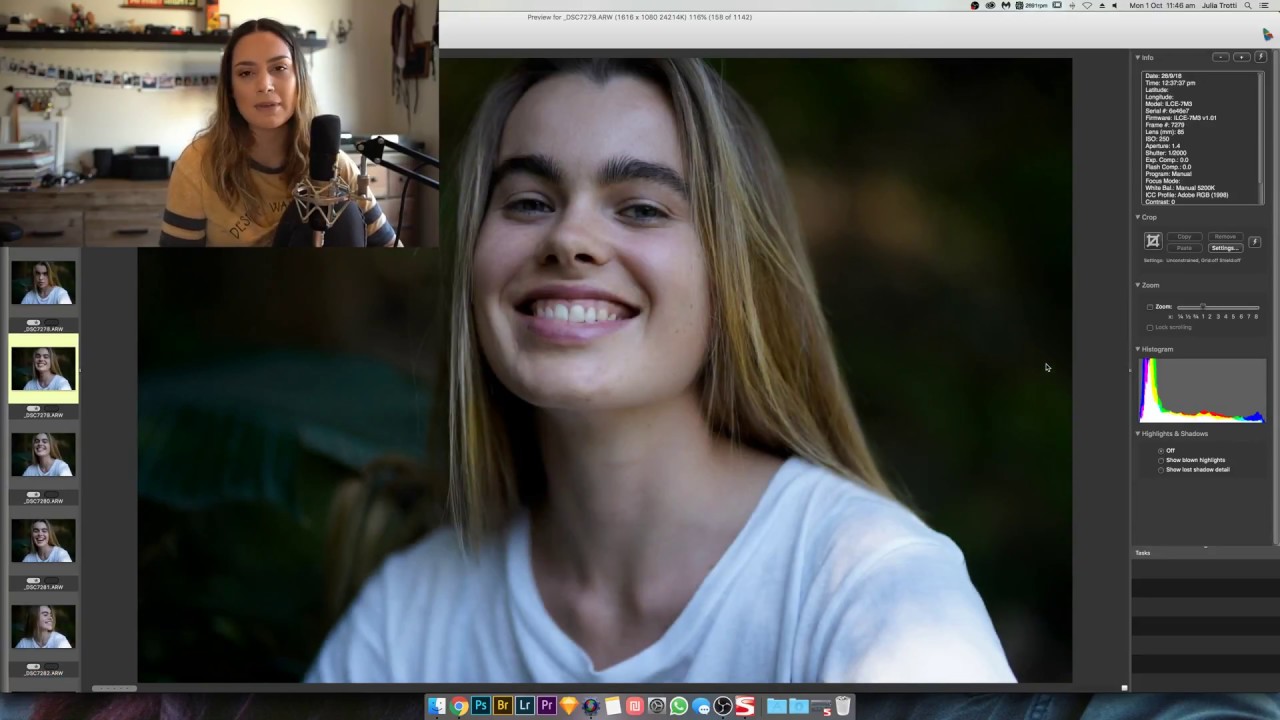Open Adobe Bridge from the dock
Viewport: 1280px width, 720px height.
503,706
